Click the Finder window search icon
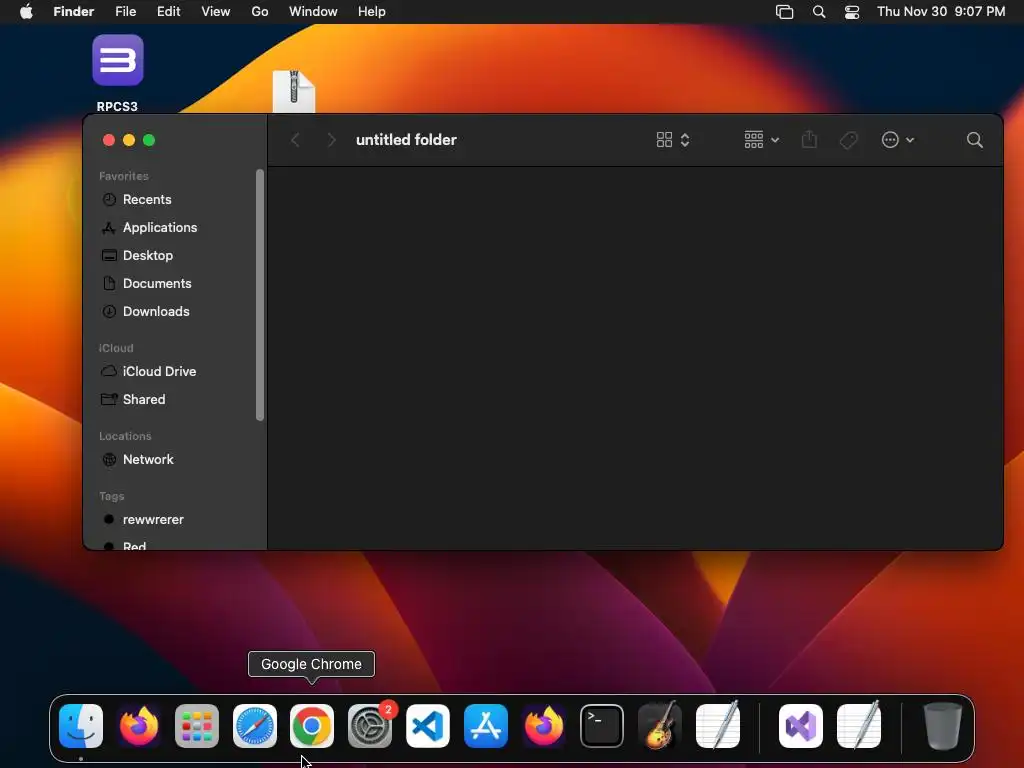Viewport: 1024px width, 768px height. click(974, 140)
